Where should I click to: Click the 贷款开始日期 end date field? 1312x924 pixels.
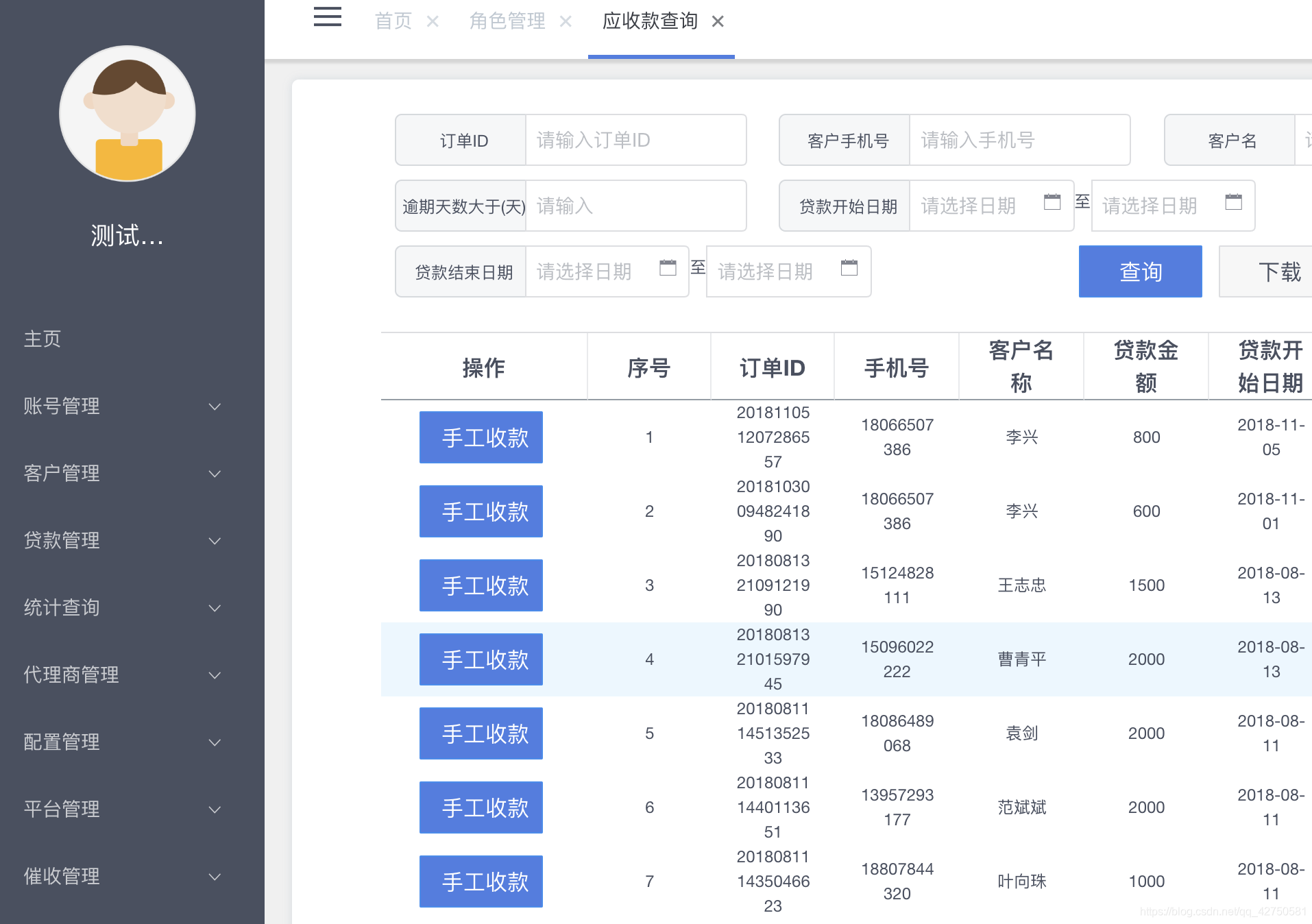[1173, 206]
